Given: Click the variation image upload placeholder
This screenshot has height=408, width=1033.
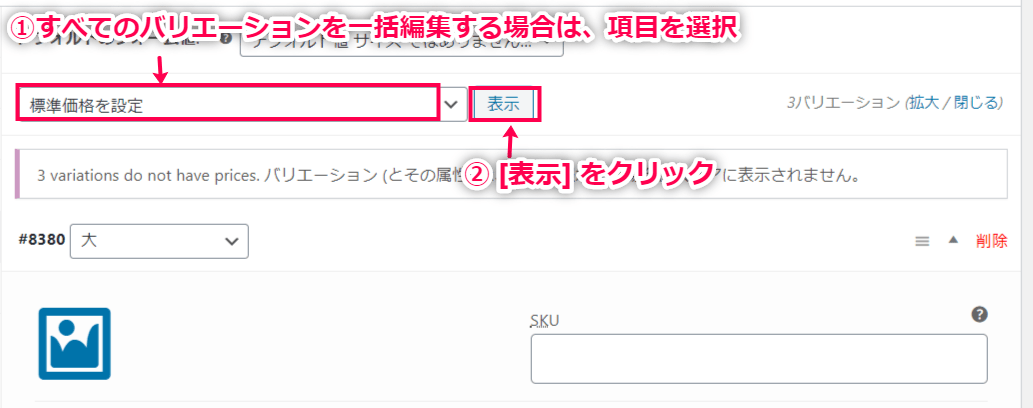Looking at the screenshot, I should (x=74, y=343).
